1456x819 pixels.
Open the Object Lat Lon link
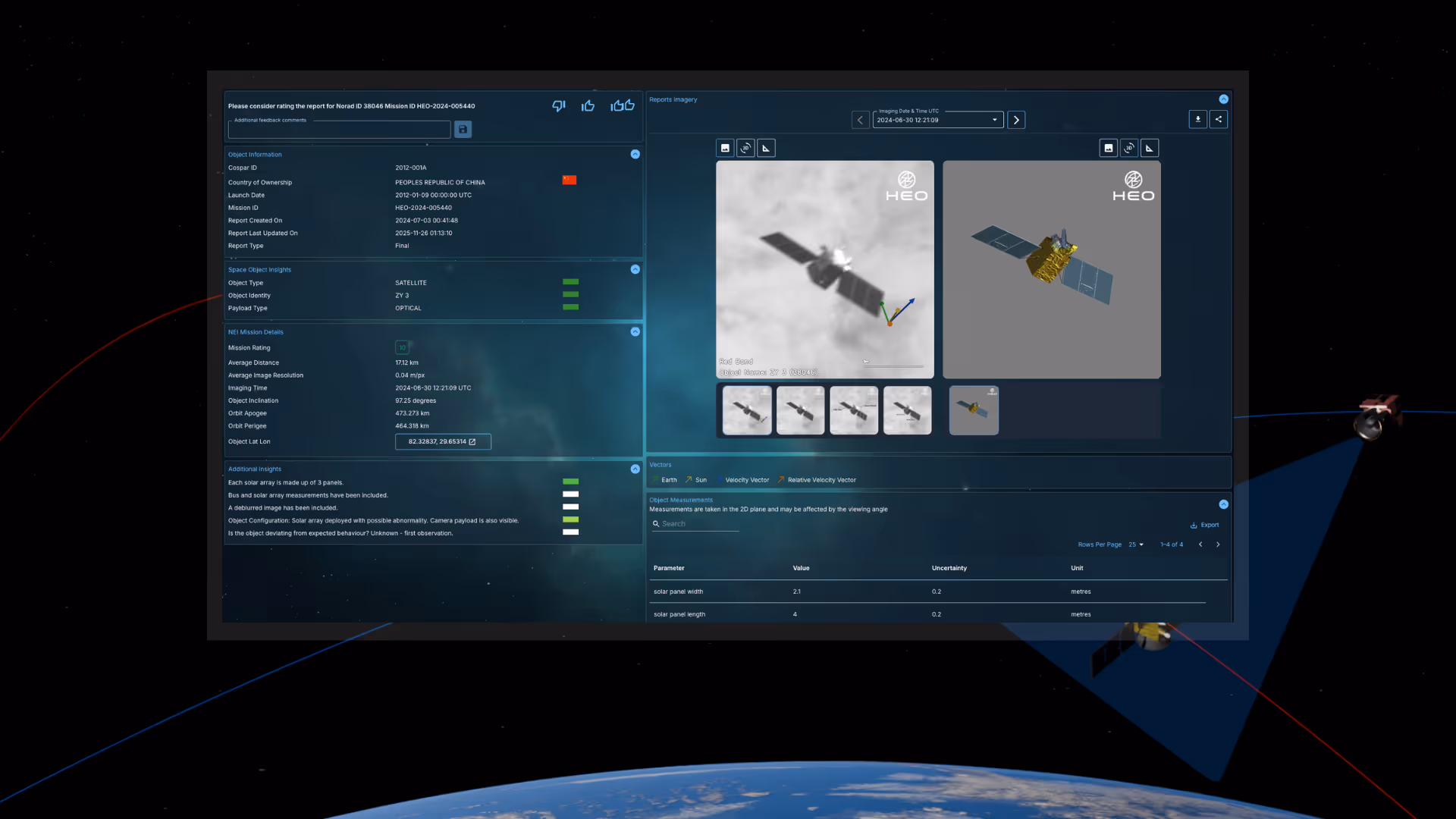[x=443, y=441]
